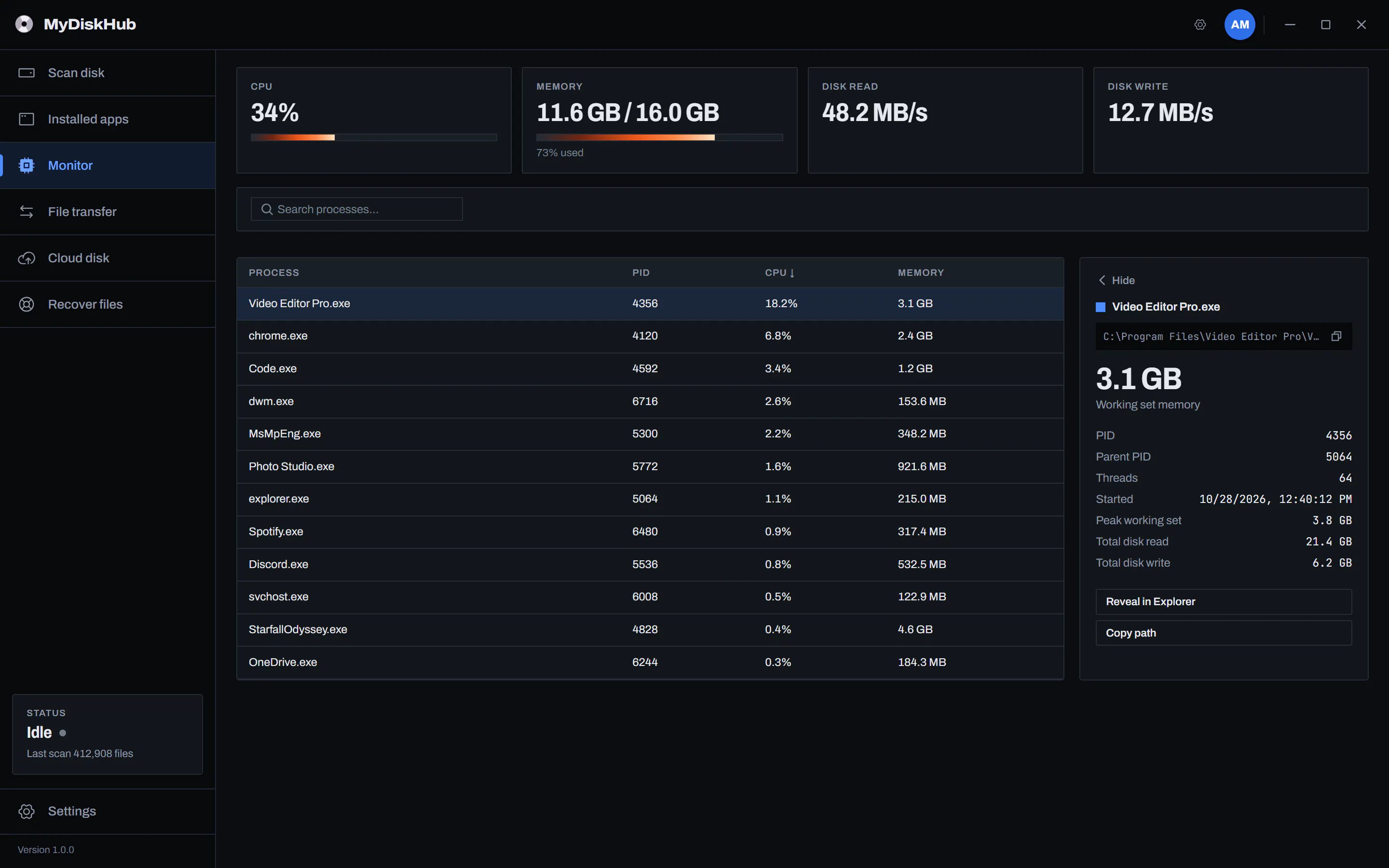Screen dimensions: 1389x868
Task: Click the File transfer arrows icon
Action: point(27,212)
